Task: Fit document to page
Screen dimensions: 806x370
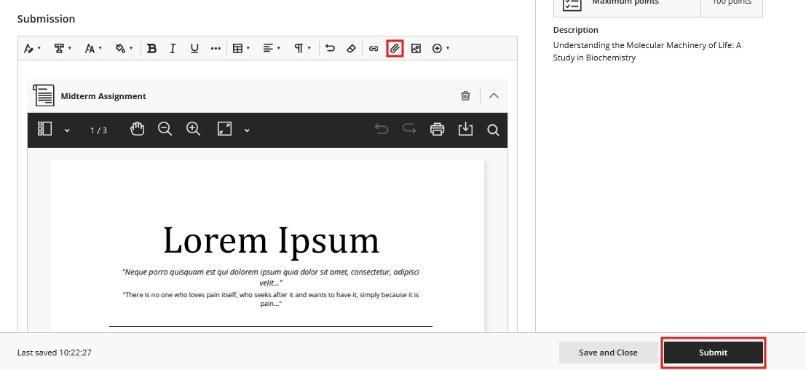Action: coord(225,129)
